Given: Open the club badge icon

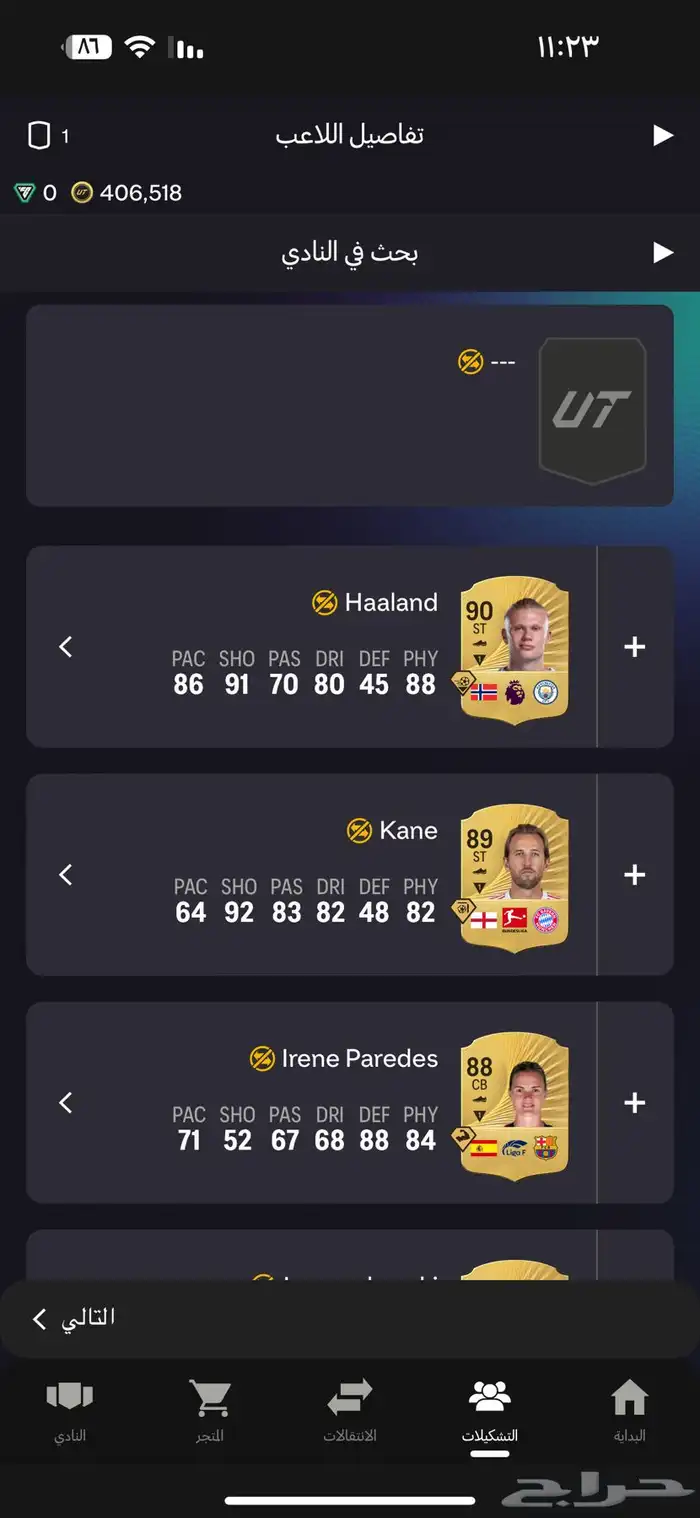Looking at the screenshot, I should (x=70, y=1398).
